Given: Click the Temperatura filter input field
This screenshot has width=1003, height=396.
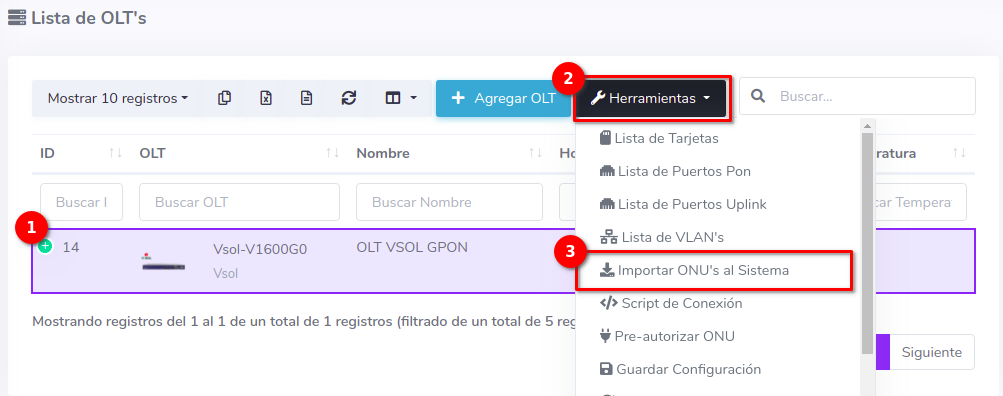Looking at the screenshot, I should click(x=920, y=202).
